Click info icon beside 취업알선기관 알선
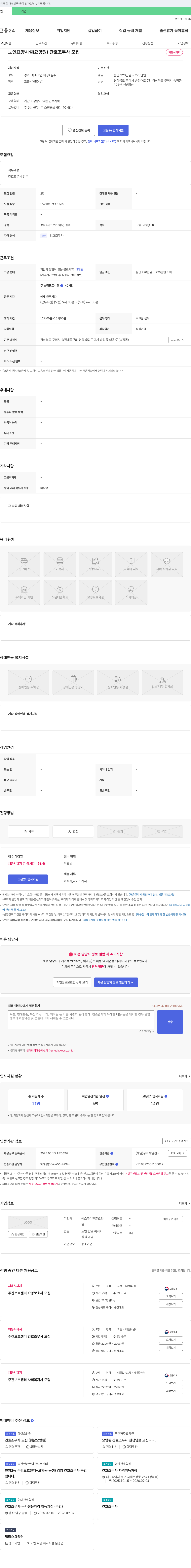 tap(108, 1096)
